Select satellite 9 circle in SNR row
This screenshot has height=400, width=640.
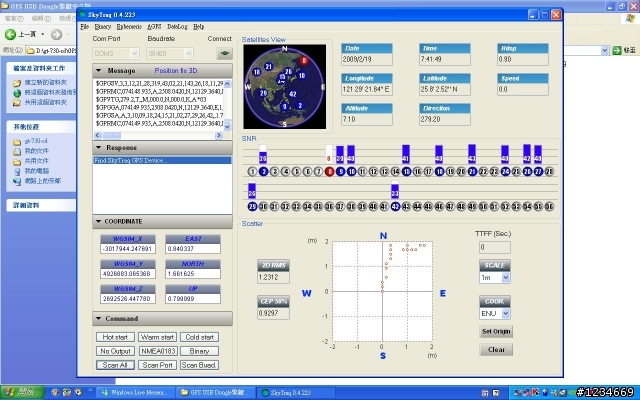tap(340, 172)
